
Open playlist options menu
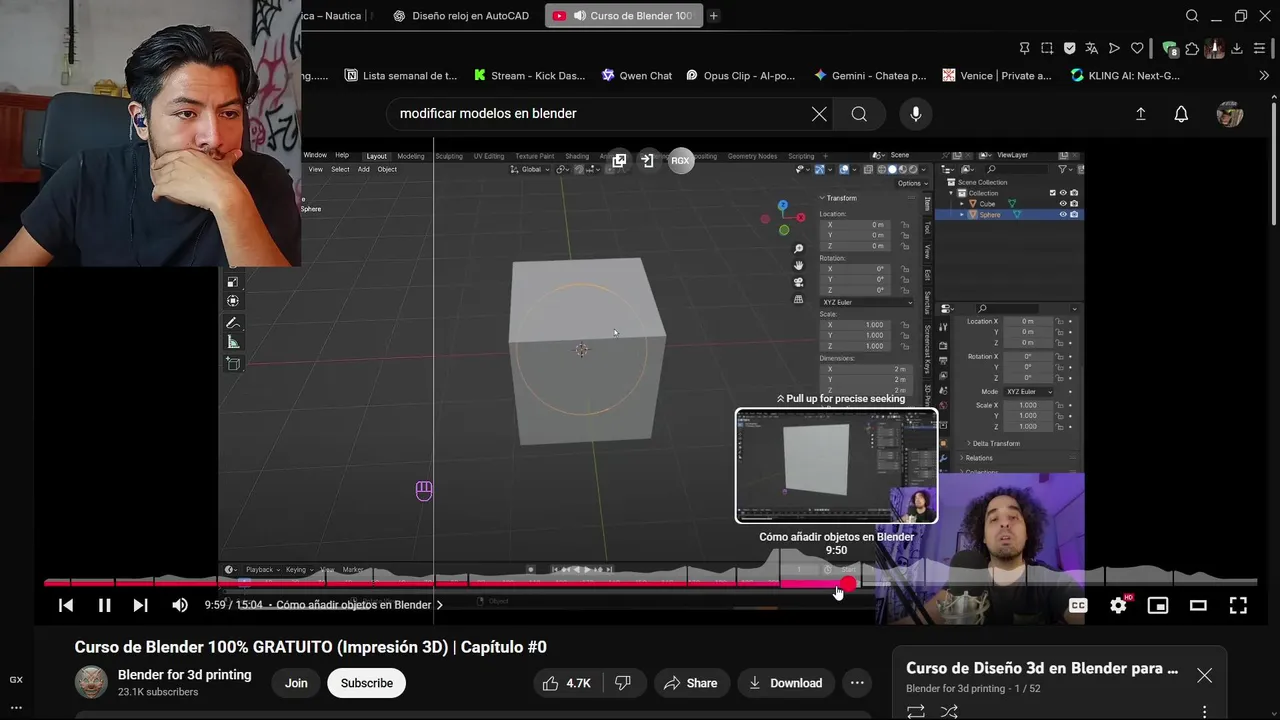(1204, 711)
